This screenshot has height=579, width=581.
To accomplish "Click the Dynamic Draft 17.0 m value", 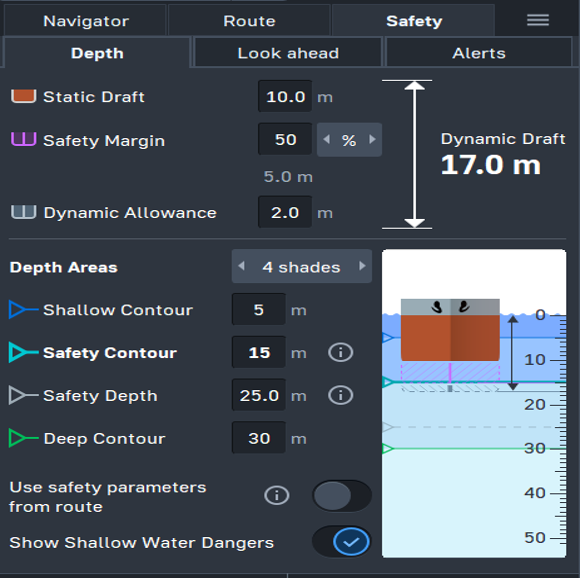I will pyautogui.click(x=491, y=164).
